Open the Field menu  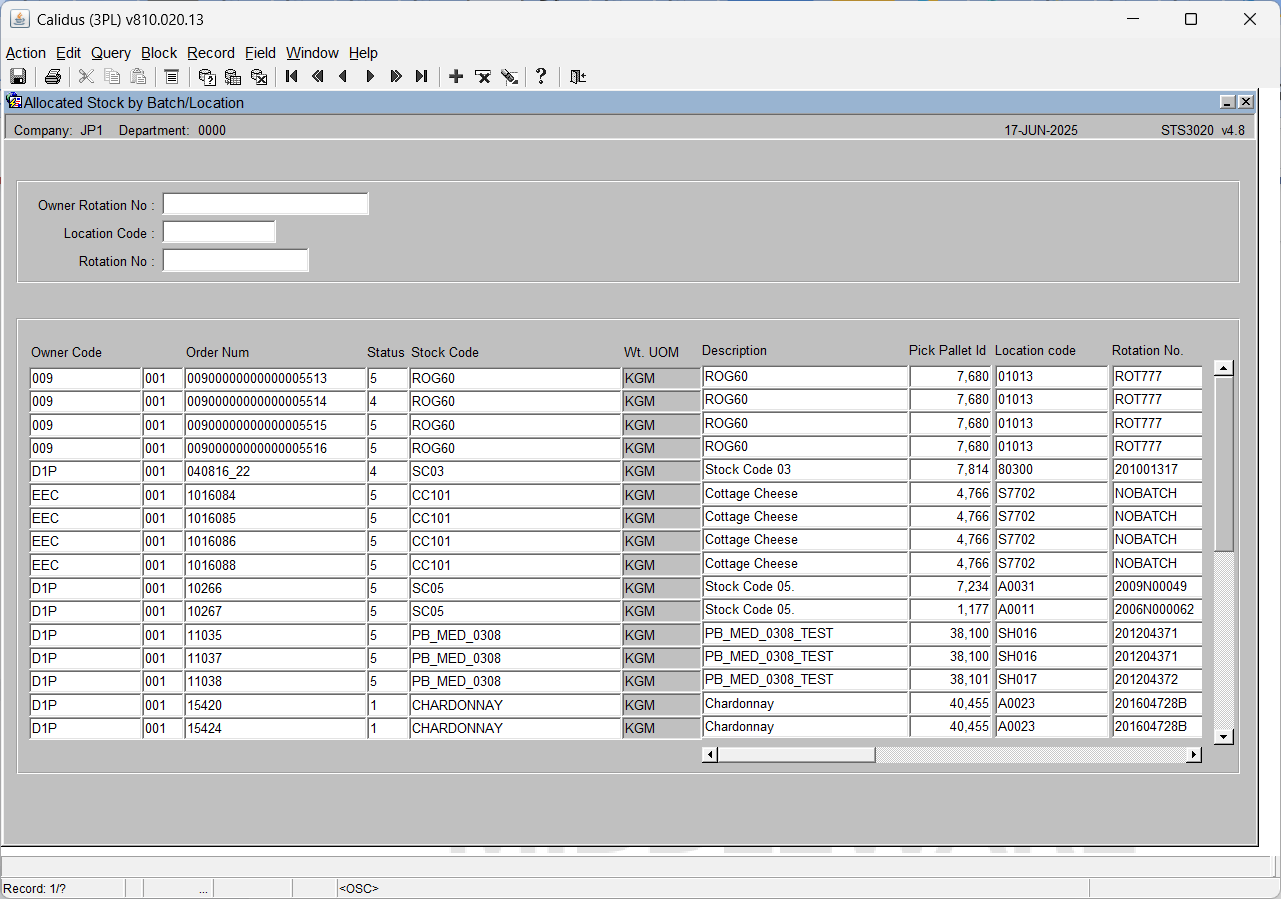click(x=260, y=53)
